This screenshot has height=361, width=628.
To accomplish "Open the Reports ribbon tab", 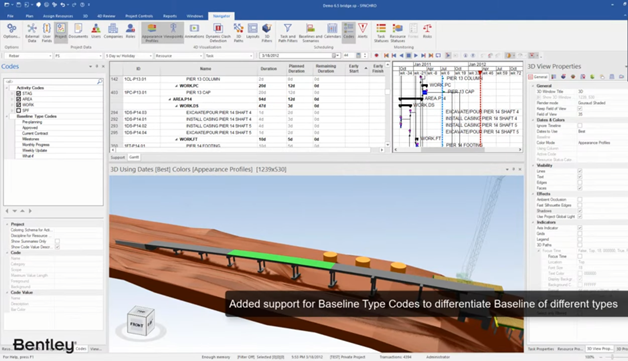I will pyautogui.click(x=170, y=16).
